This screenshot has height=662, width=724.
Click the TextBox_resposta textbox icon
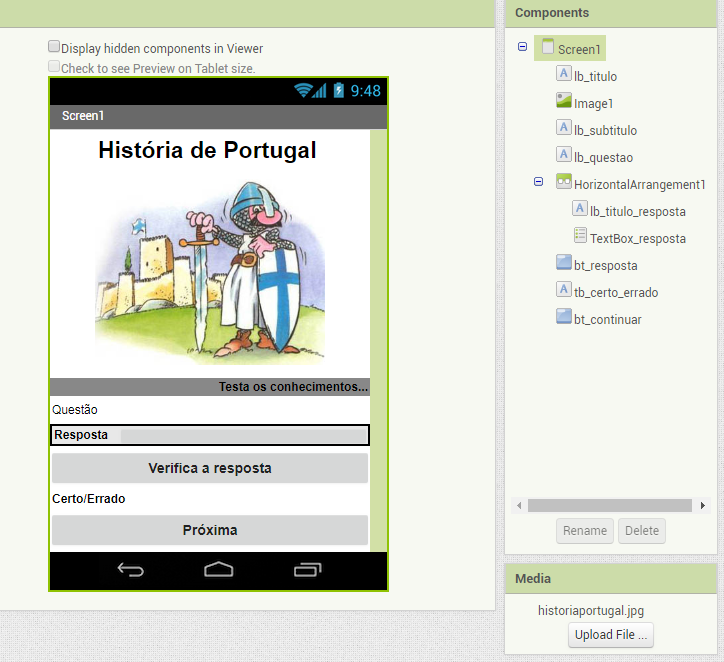(580, 235)
